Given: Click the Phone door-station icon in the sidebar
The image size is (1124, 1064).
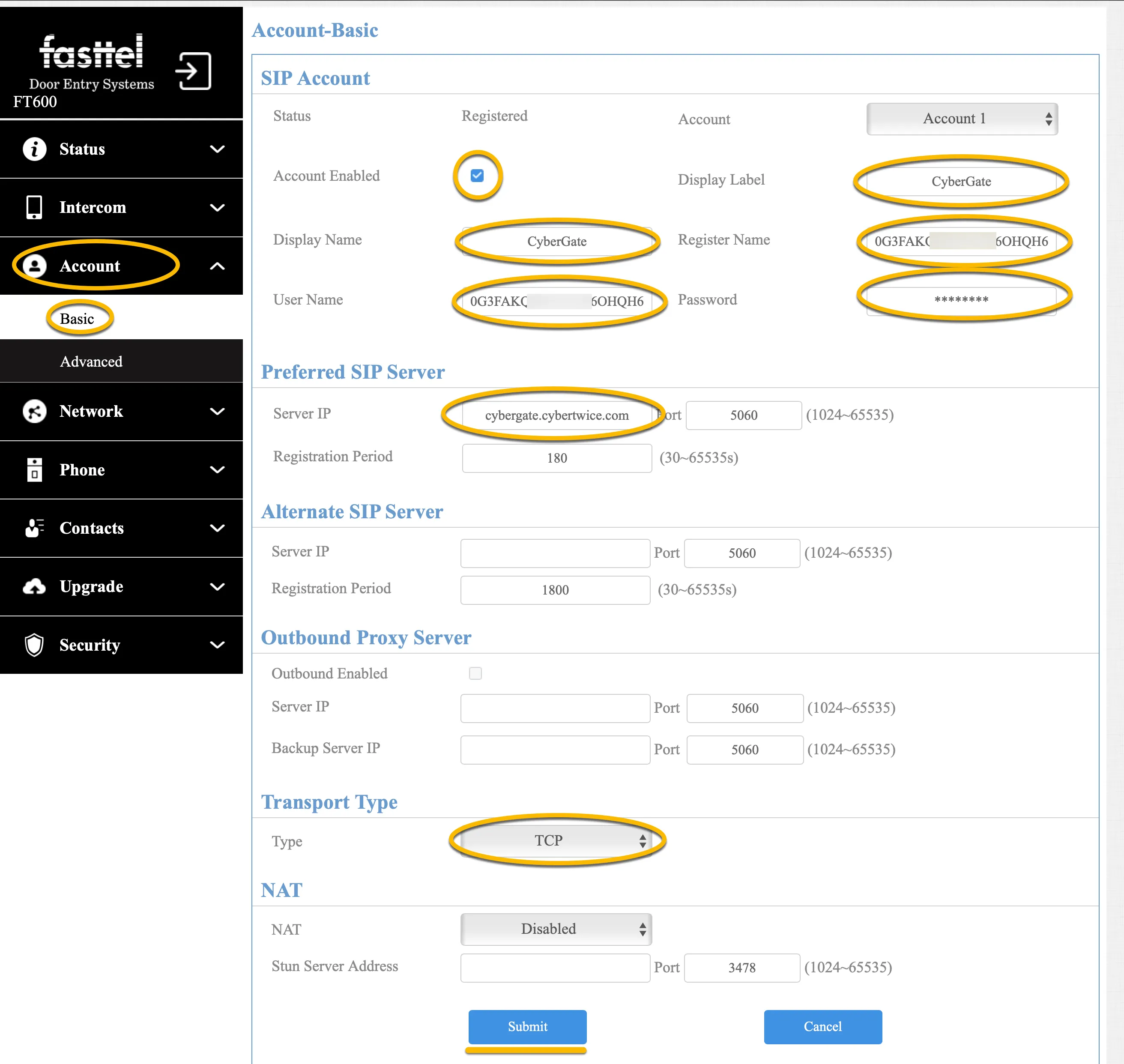Looking at the screenshot, I should (x=35, y=469).
